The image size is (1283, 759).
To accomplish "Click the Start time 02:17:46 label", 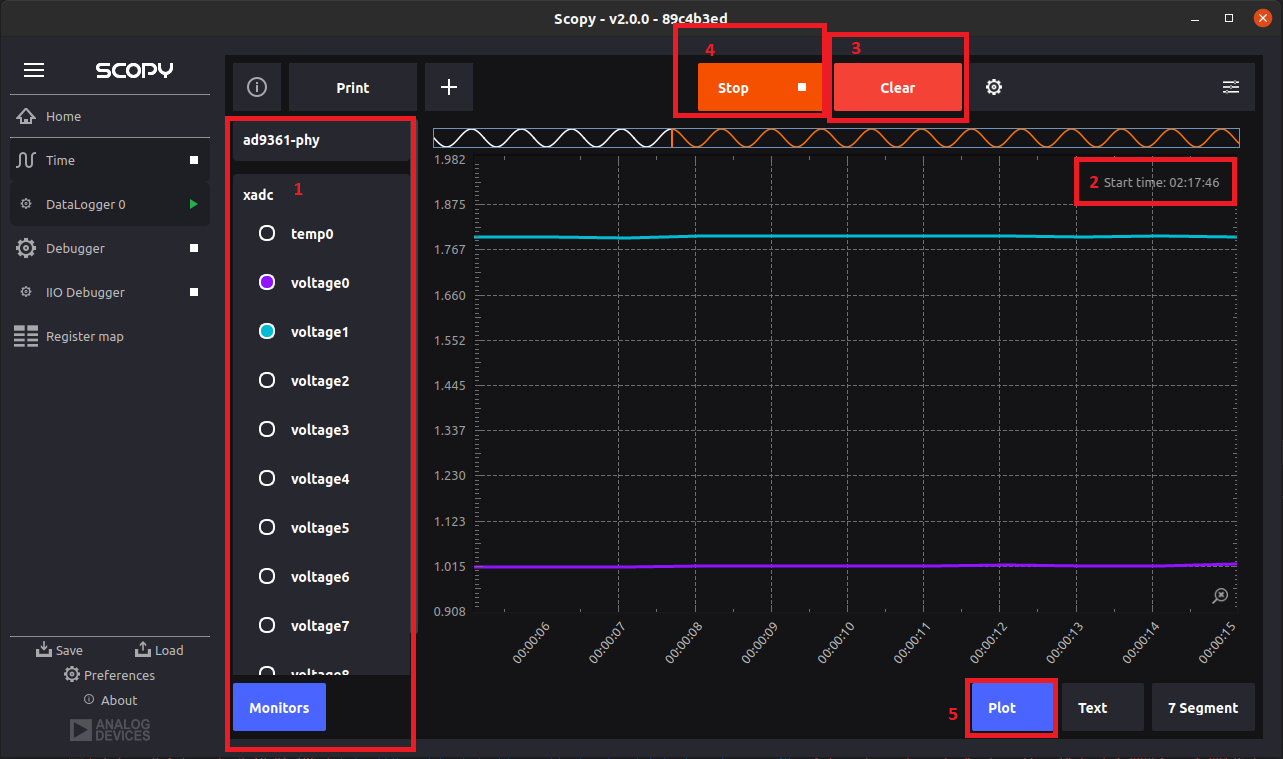I will coord(1161,182).
